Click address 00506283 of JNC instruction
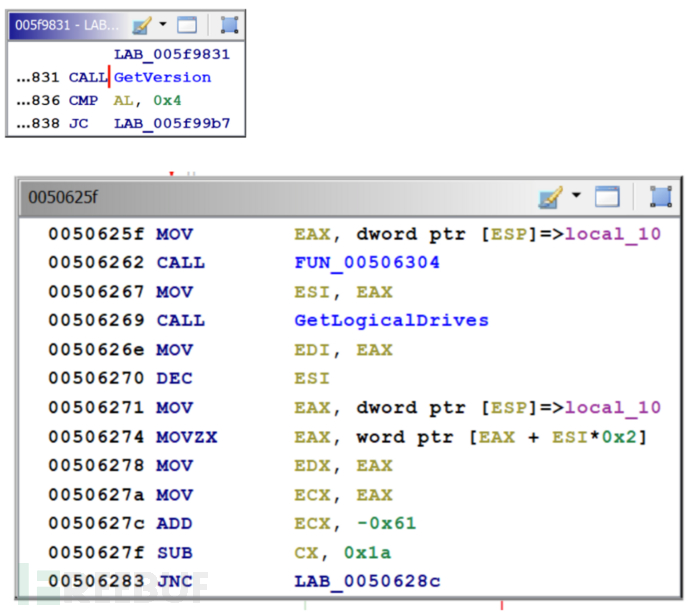Image resolution: width=690 pixels, height=612 pixels. pyautogui.click(x=96, y=582)
